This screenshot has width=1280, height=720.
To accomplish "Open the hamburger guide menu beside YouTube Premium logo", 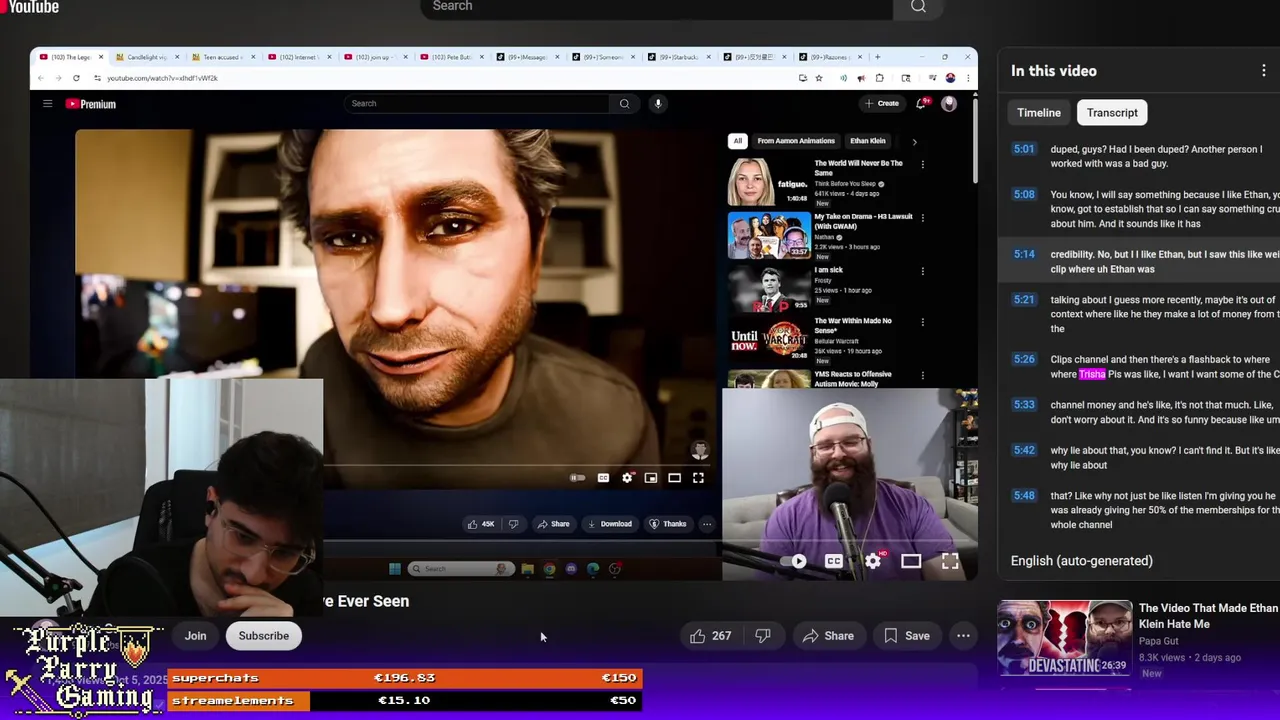I will [47, 104].
